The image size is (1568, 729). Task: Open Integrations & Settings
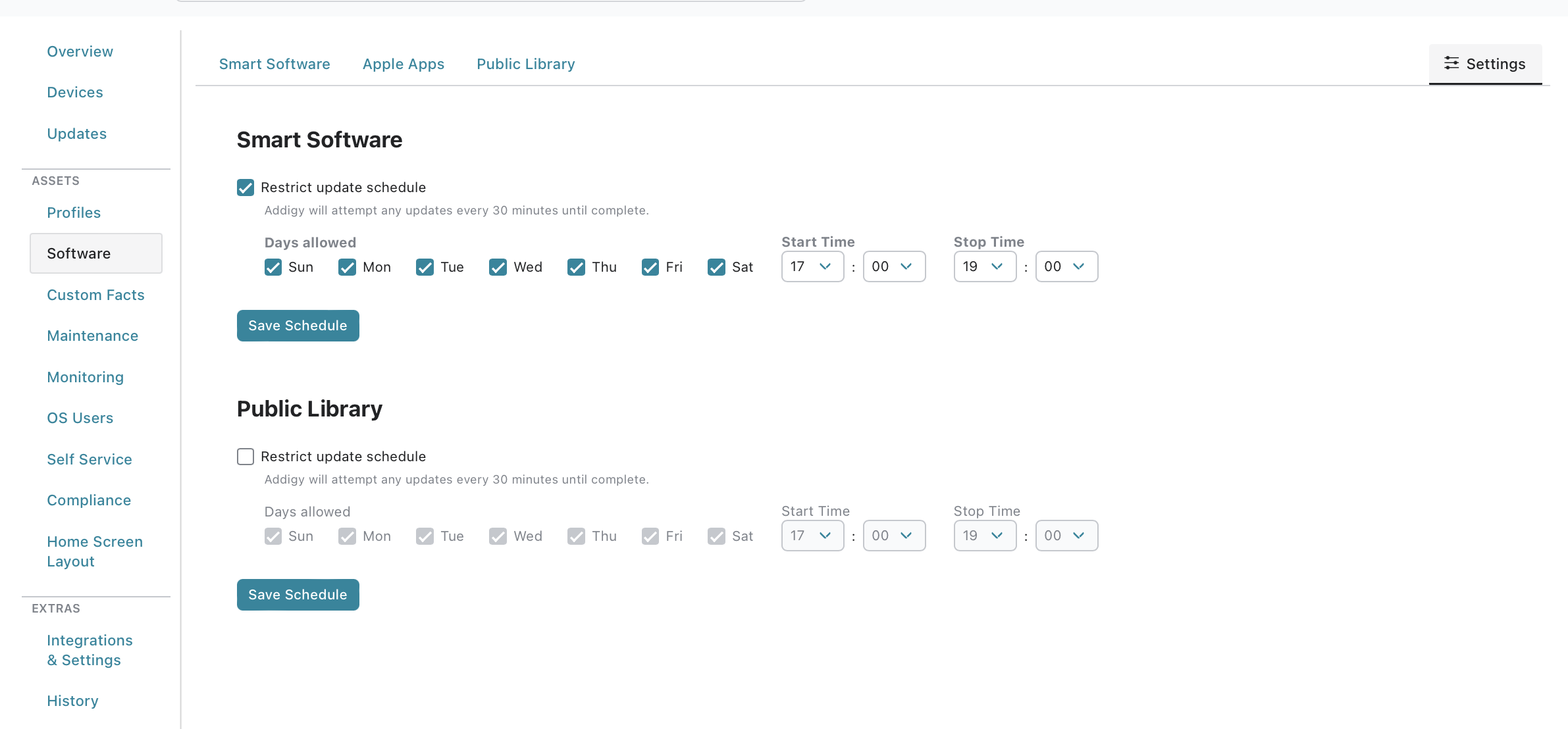pyautogui.click(x=90, y=650)
